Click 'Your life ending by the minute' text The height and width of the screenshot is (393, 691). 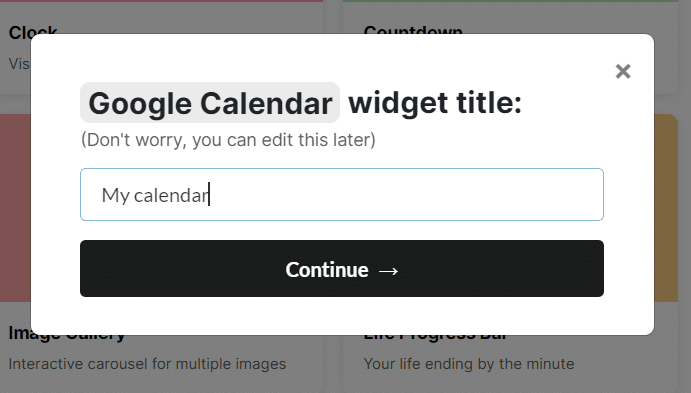point(469,364)
